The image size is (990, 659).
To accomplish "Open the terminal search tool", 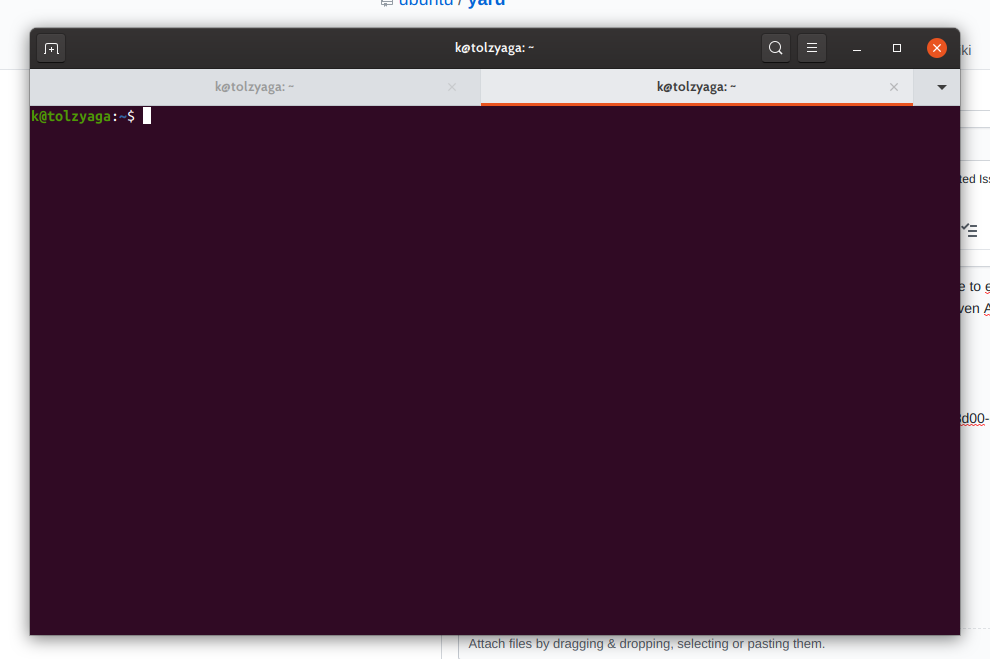I will [775, 48].
